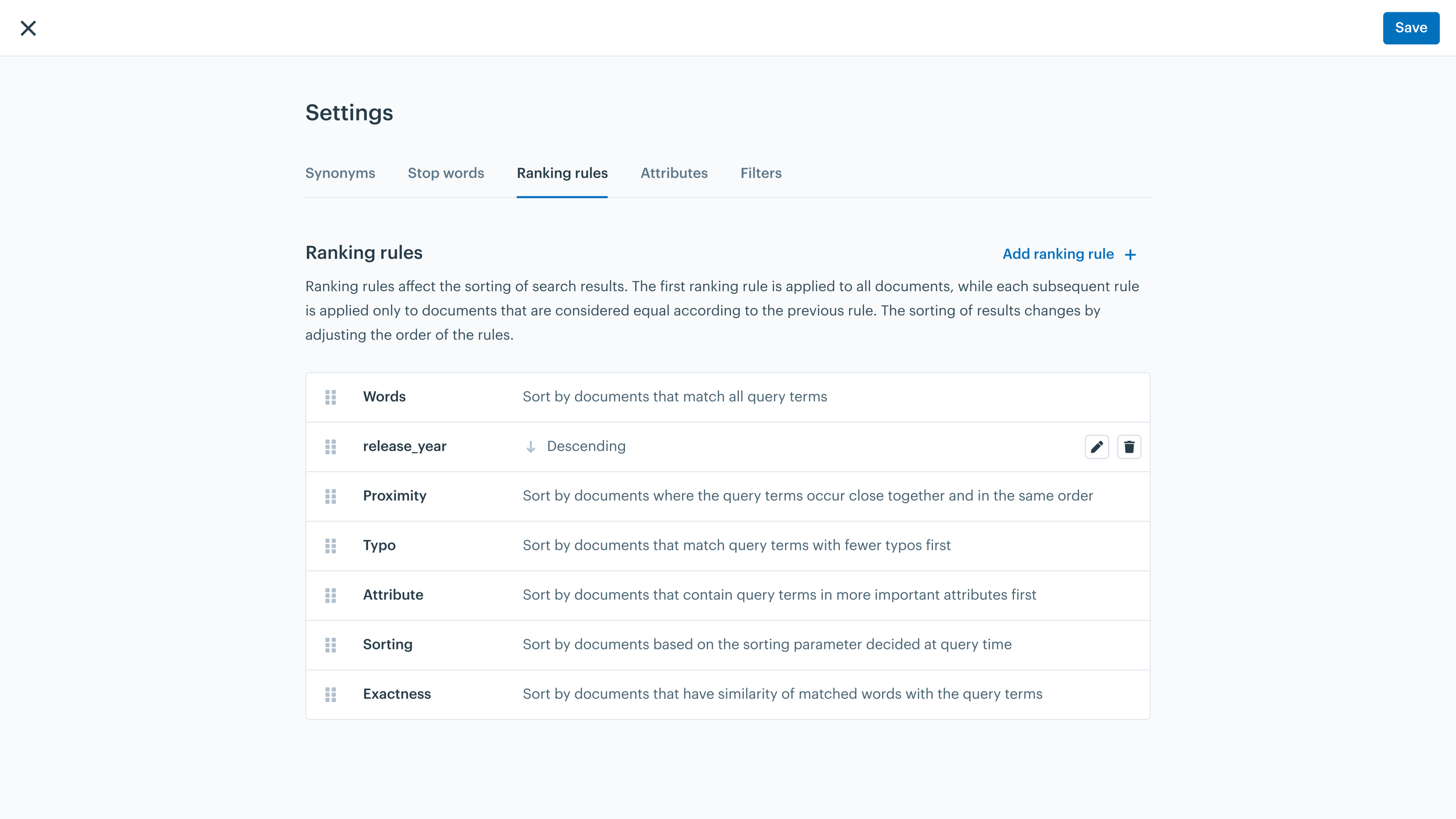Go to the Attributes tab

674,173
